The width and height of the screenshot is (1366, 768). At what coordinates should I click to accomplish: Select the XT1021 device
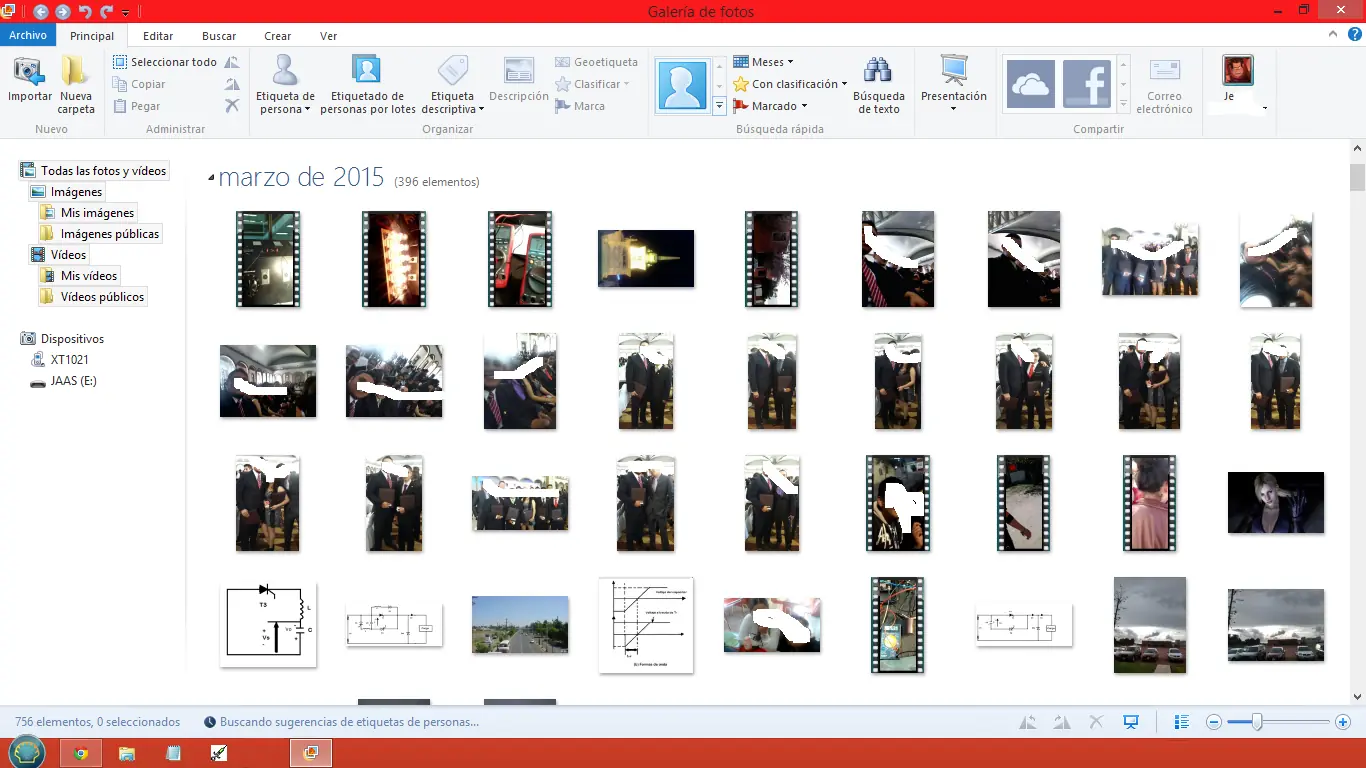click(x=59, y=360)
